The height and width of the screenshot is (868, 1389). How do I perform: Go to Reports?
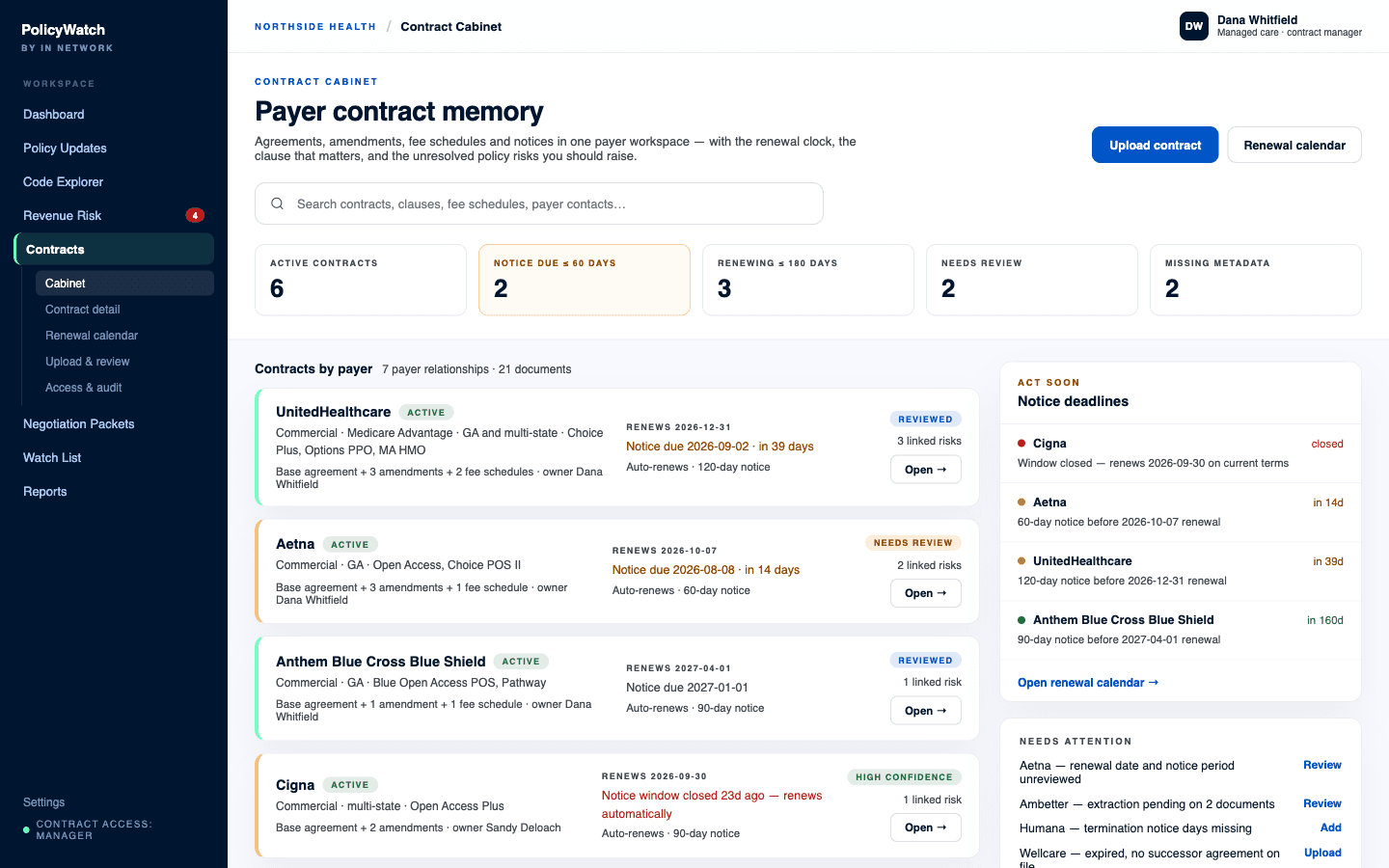click(114, 491)
